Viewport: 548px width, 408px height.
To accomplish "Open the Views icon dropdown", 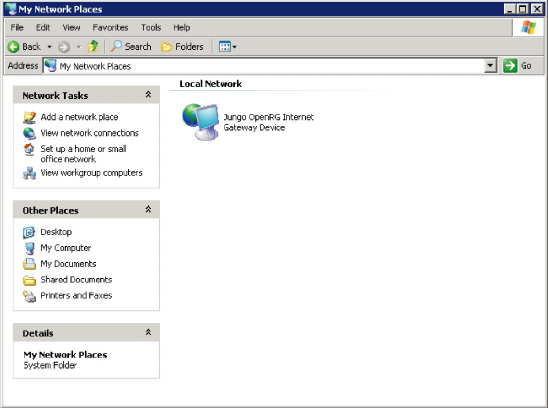I will [228, 46].
